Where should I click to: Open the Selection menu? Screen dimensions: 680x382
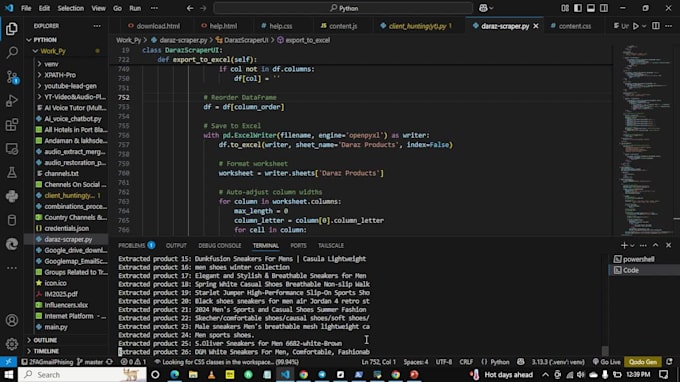[x=70, y=8]
